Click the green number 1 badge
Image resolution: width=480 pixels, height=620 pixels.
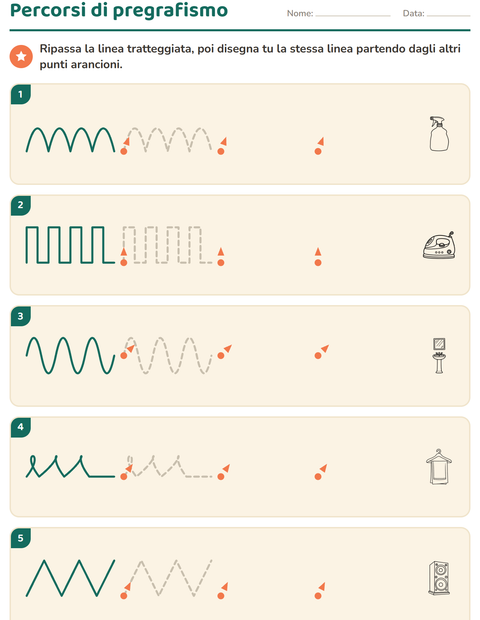tap(21, 94)
